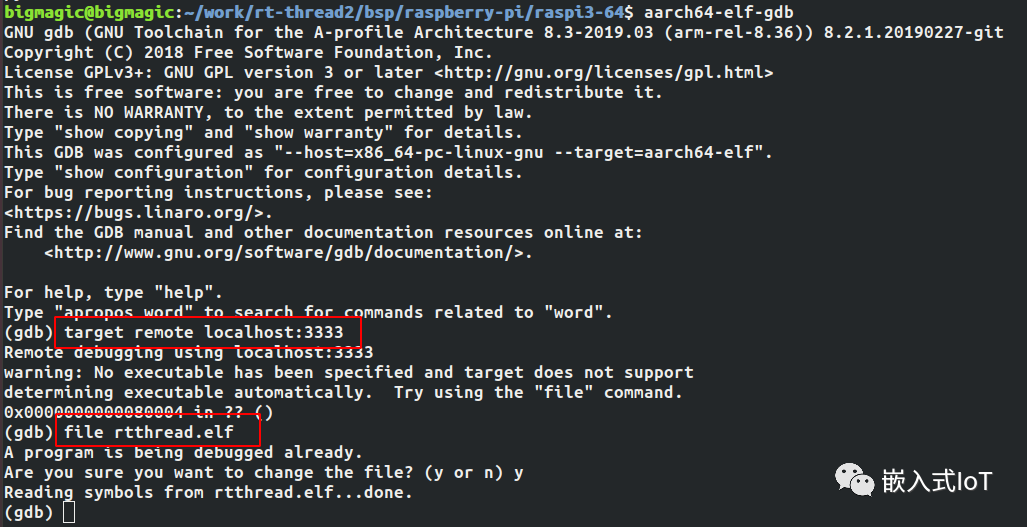Click the "--host=x86_64-pc-linux-gnu --target=aarch64-elf" configuration string
The height and width of the screenshot is (527, 1027).
(518, 152)
